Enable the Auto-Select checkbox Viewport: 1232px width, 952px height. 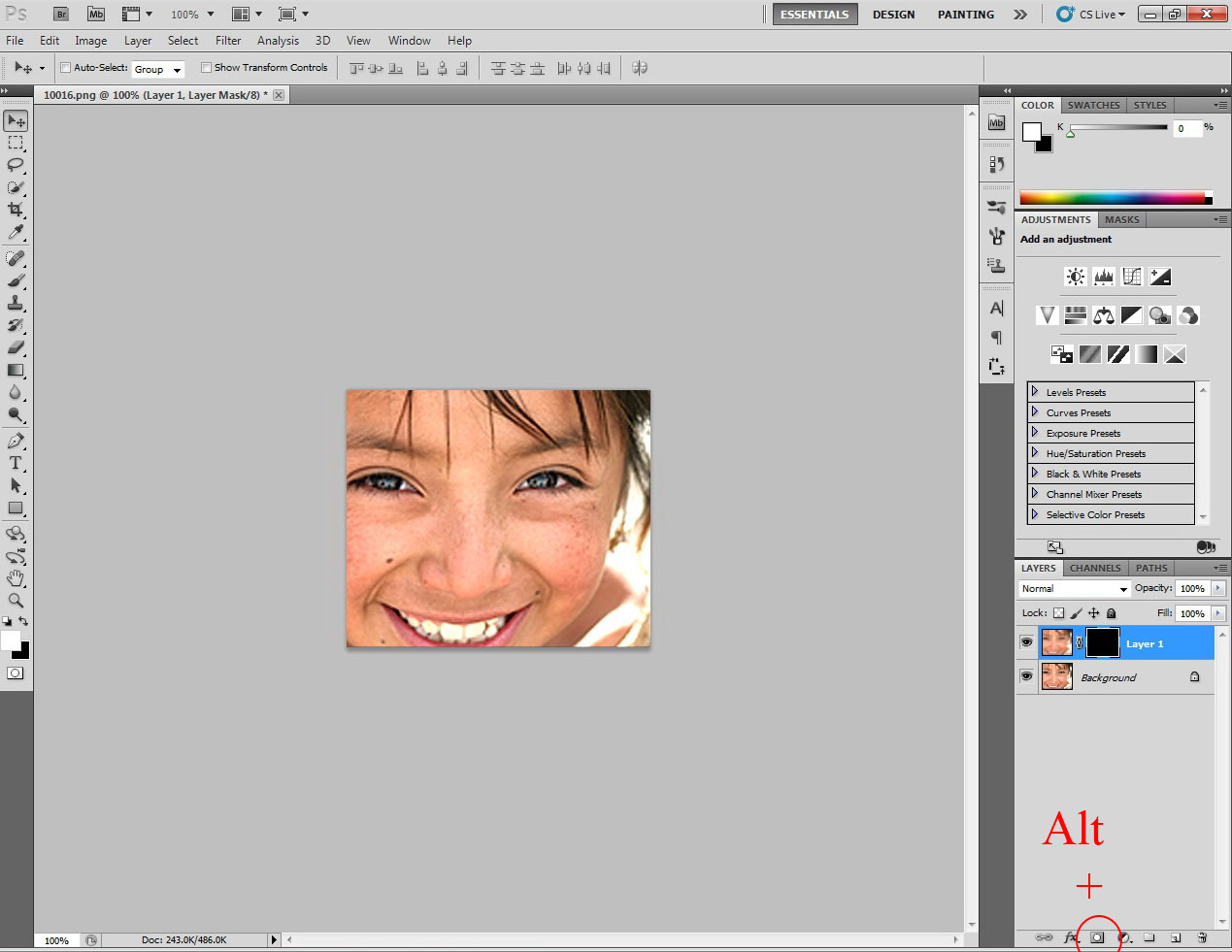click(x=66, y=68)
